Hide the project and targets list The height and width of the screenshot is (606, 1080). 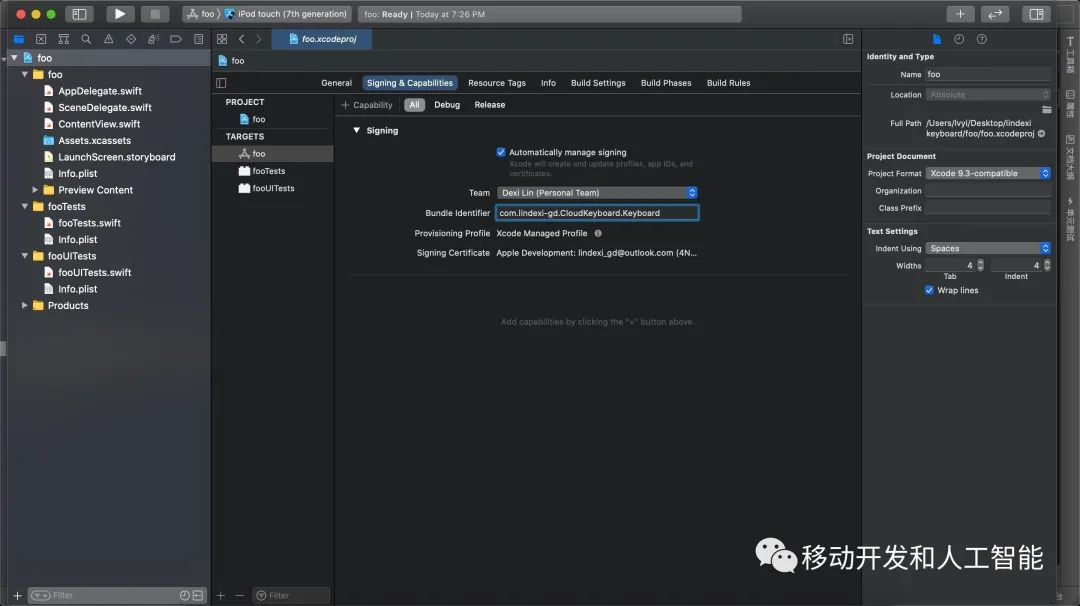coord(221,83)
